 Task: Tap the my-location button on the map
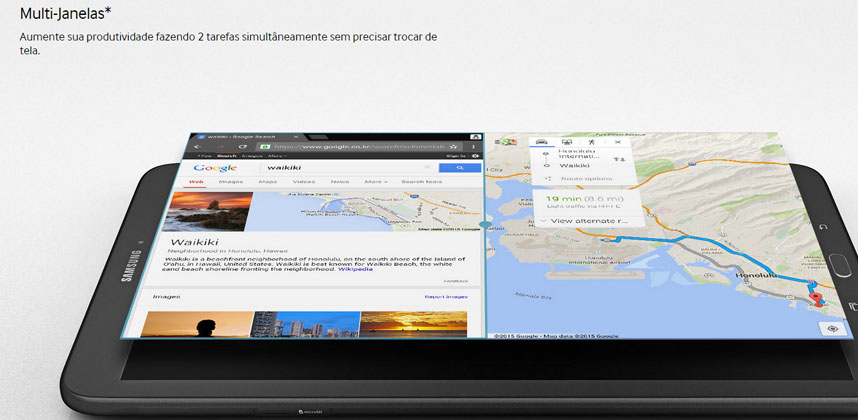click(833, 328)
